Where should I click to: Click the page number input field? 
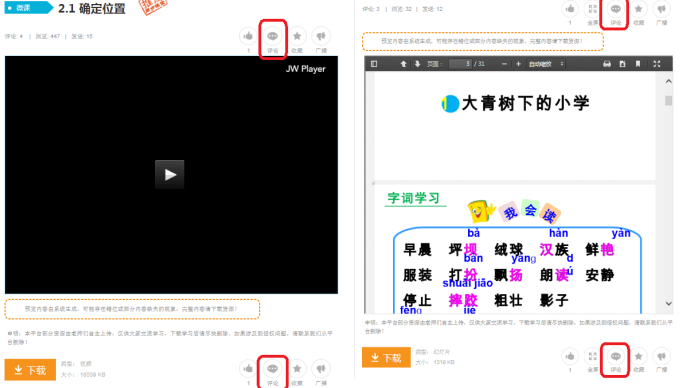tap(460, 64)
